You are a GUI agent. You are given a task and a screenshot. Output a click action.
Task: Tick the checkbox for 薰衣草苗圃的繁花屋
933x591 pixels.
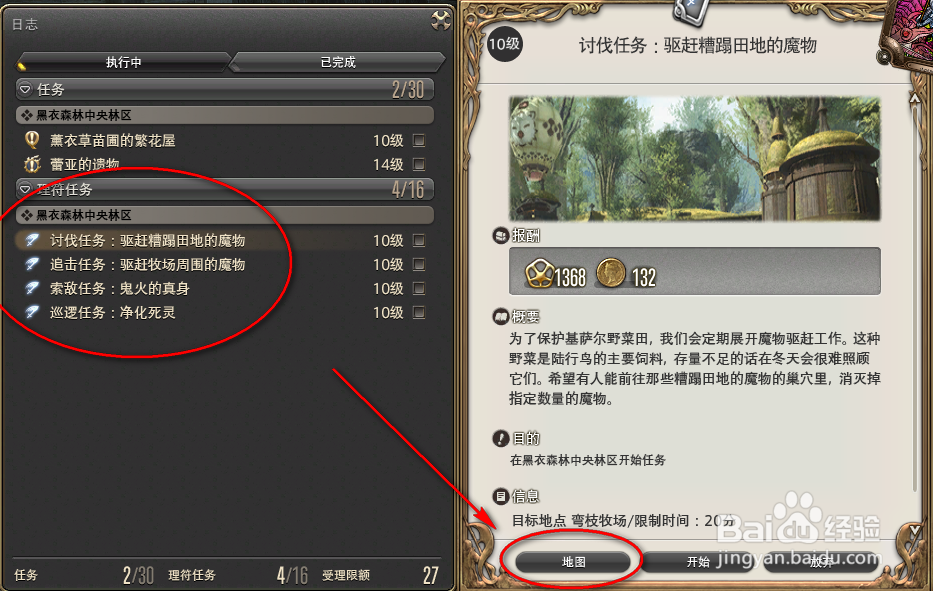[419, 140]
